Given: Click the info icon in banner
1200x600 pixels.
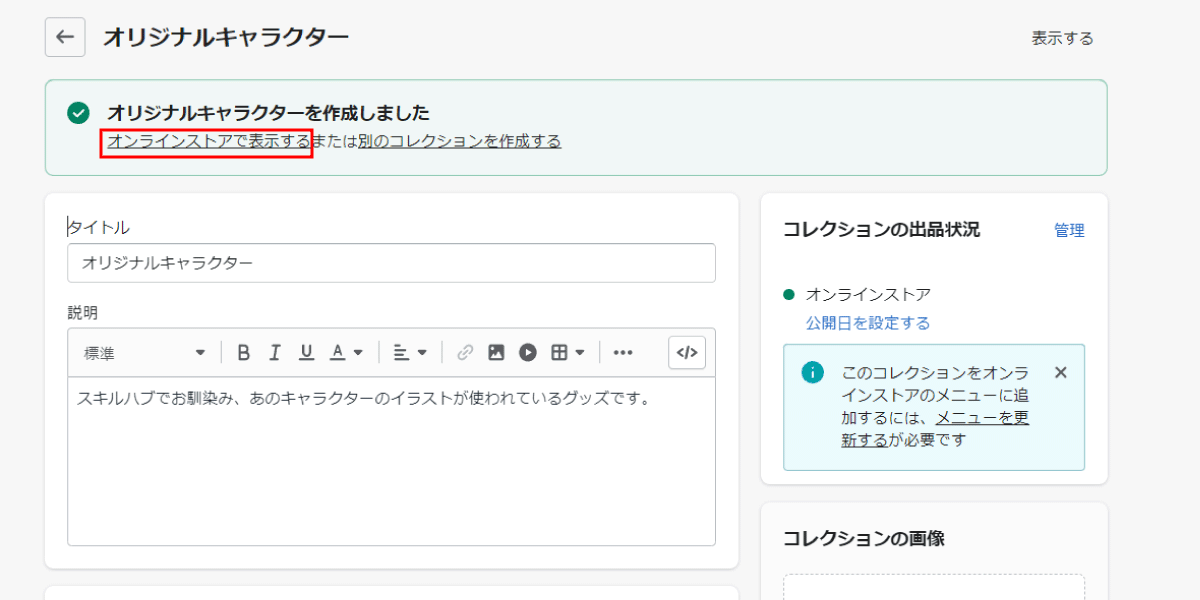Looking at the screenshot, I should pos(813,372).
